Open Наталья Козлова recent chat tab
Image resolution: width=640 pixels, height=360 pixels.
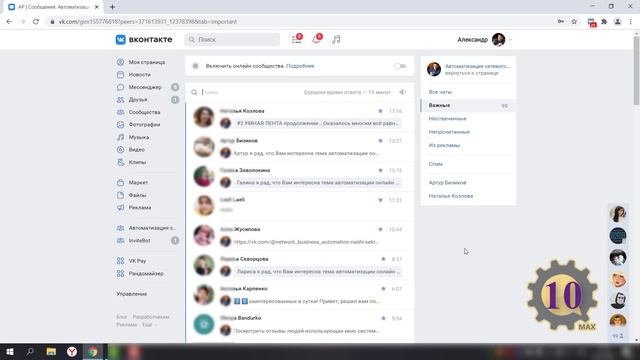coord(451,196)
